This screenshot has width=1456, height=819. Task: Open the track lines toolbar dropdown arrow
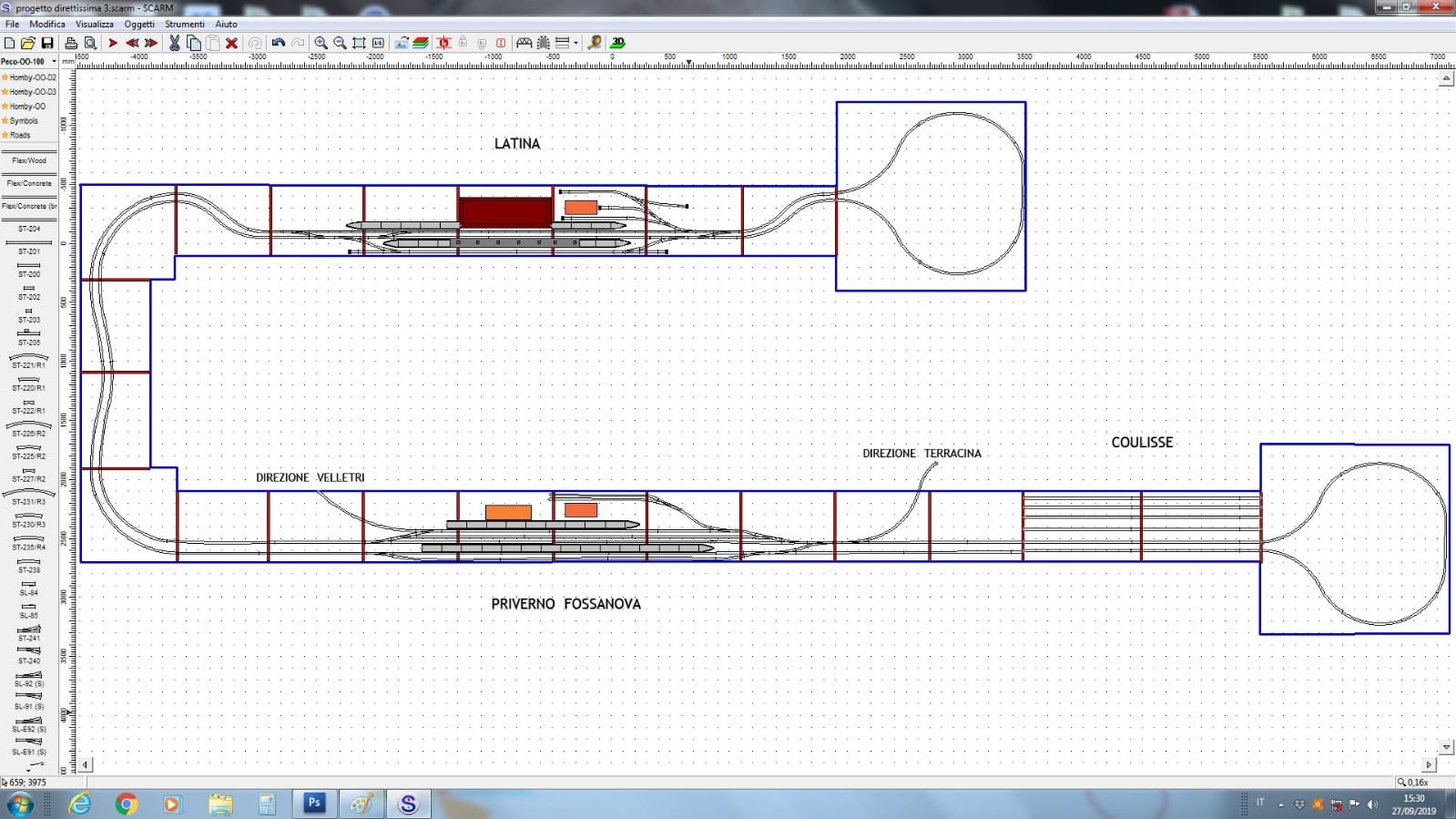click(575, 43)
